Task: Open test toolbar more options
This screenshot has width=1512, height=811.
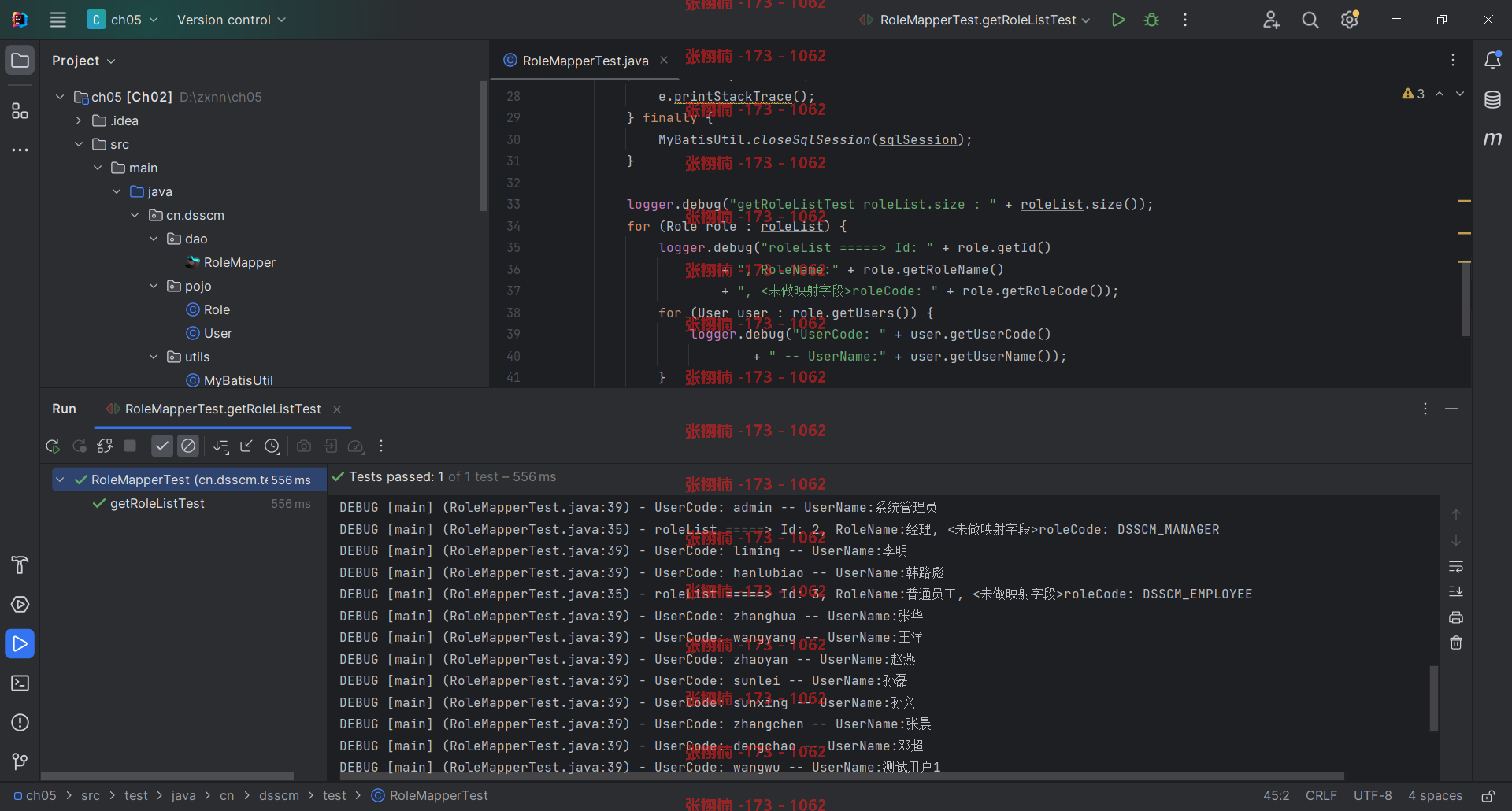Action: [x=381, y=446]
